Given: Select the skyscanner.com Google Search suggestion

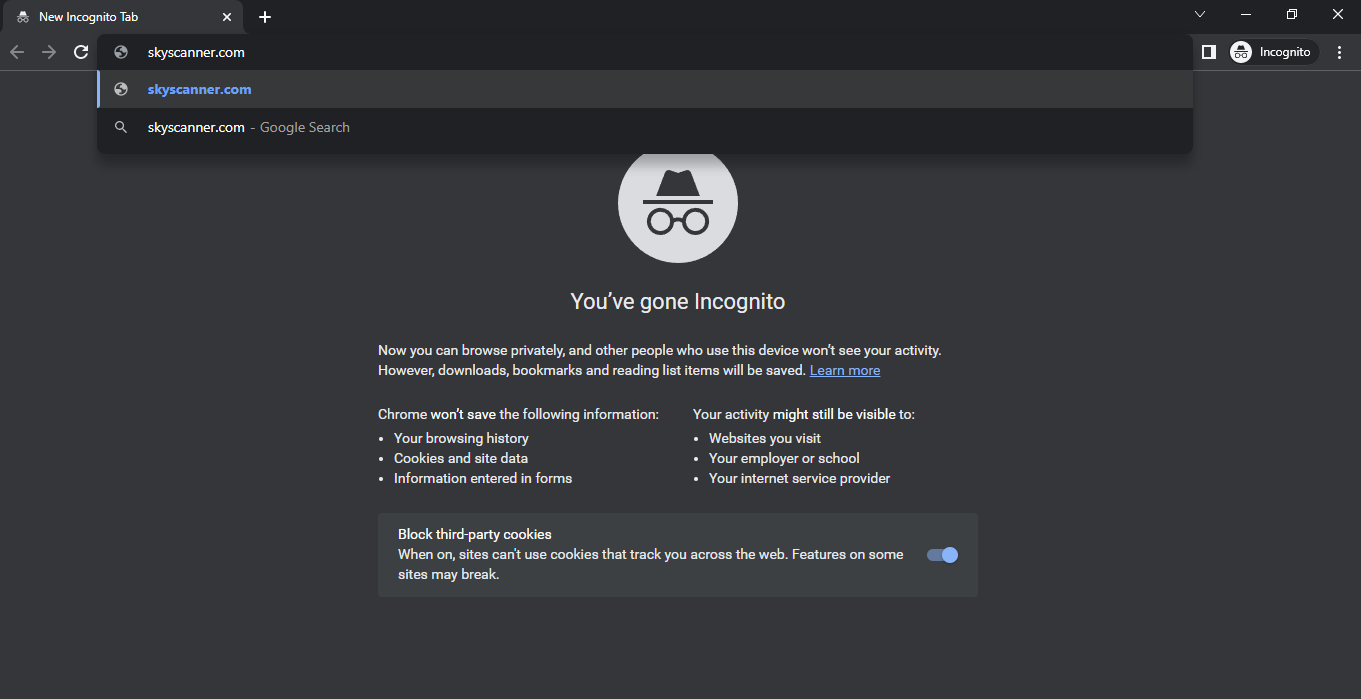Looking at the screenshot, I should [x=645, y=127].
